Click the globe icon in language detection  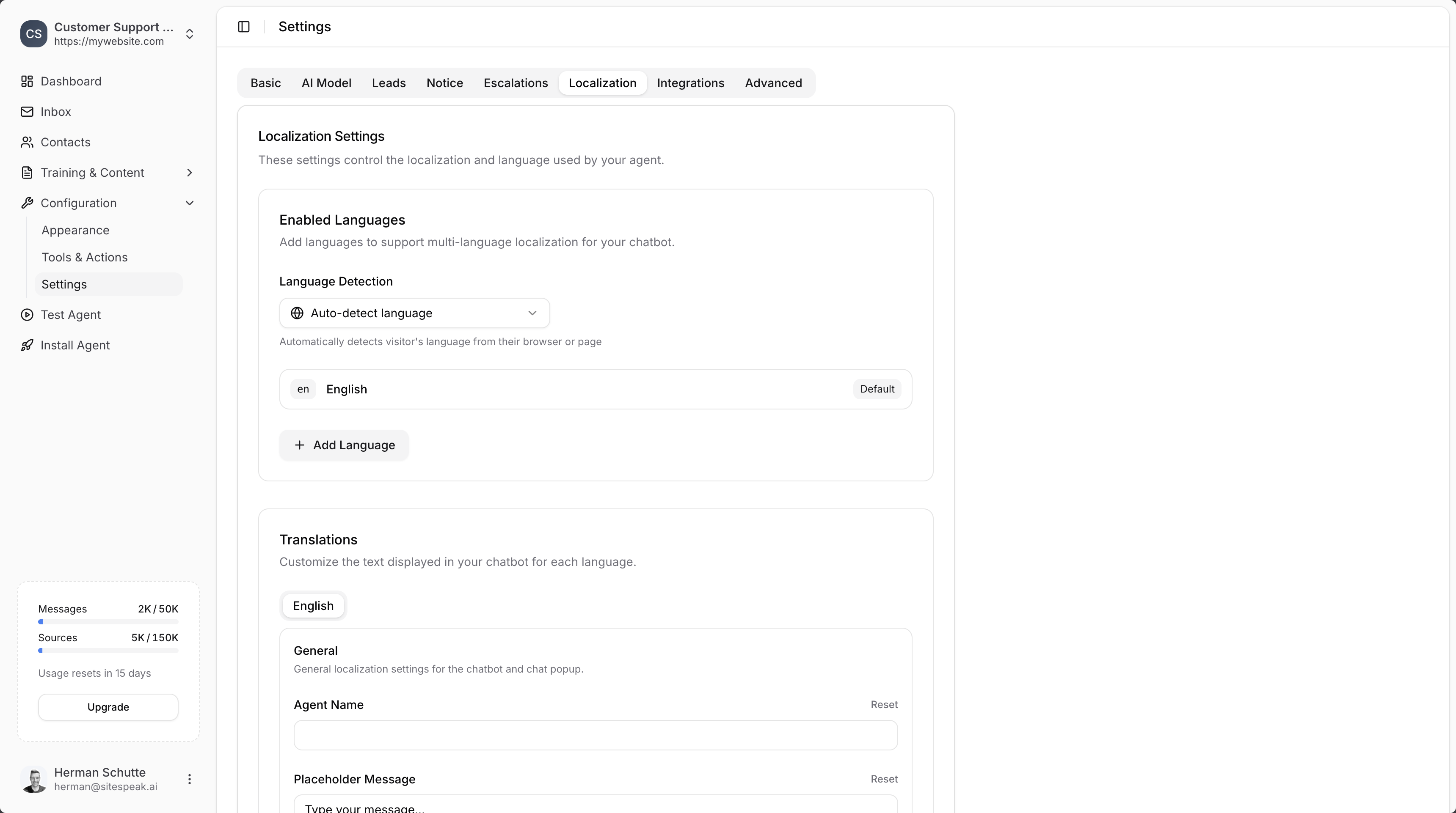click(298, 313)
